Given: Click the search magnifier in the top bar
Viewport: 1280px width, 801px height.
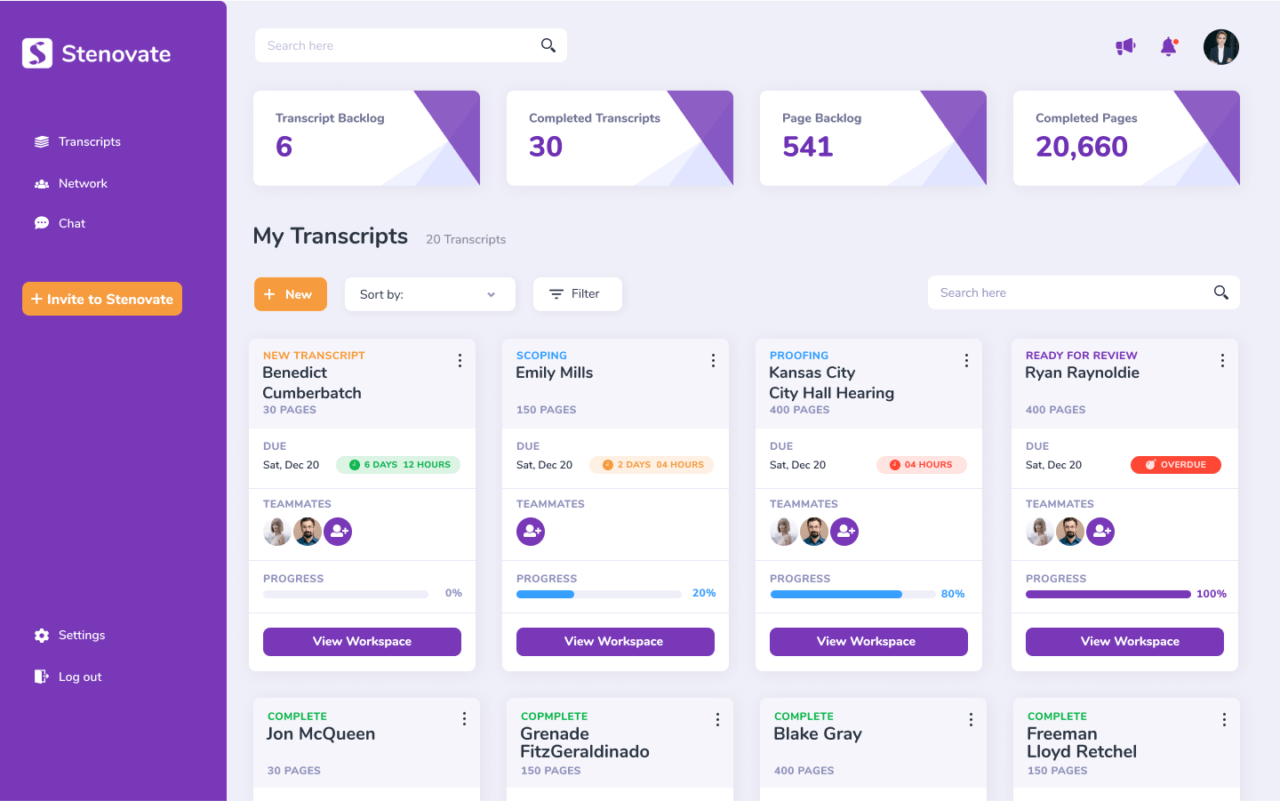Looking at the screenshot, I should click(x=548, y=45).
